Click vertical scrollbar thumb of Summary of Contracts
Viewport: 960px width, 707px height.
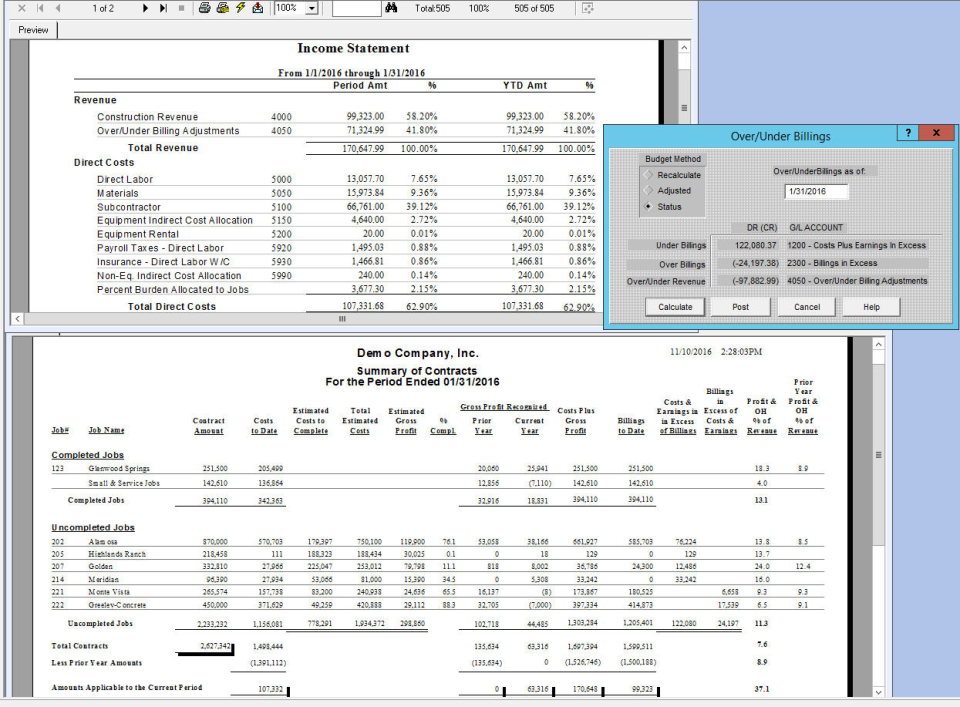click(879, 455)
